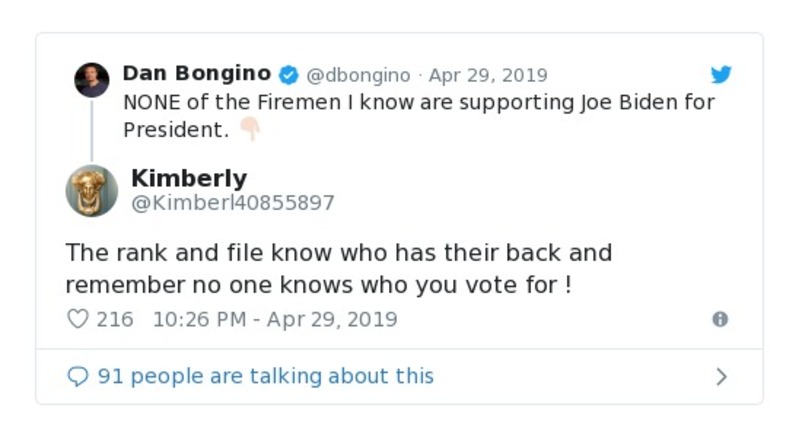Viewport: 799px width, 443px height.
Task: Click the blue verified badge
Action: (x=288, y=75)
